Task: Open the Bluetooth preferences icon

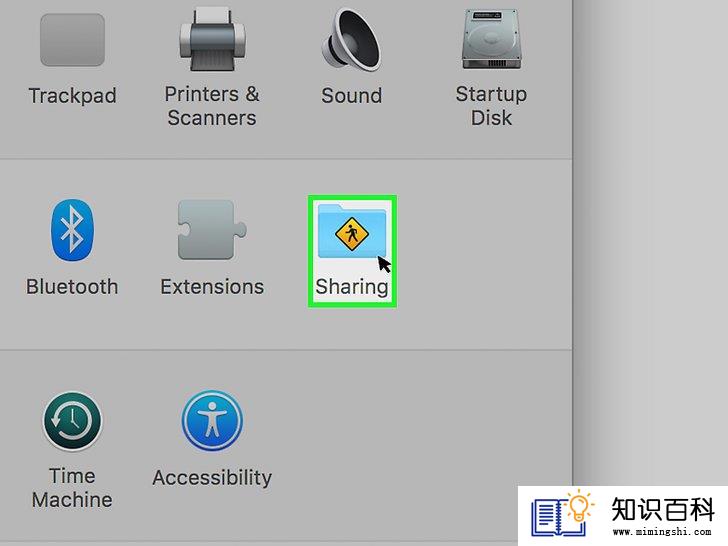Action: (72, 230)
